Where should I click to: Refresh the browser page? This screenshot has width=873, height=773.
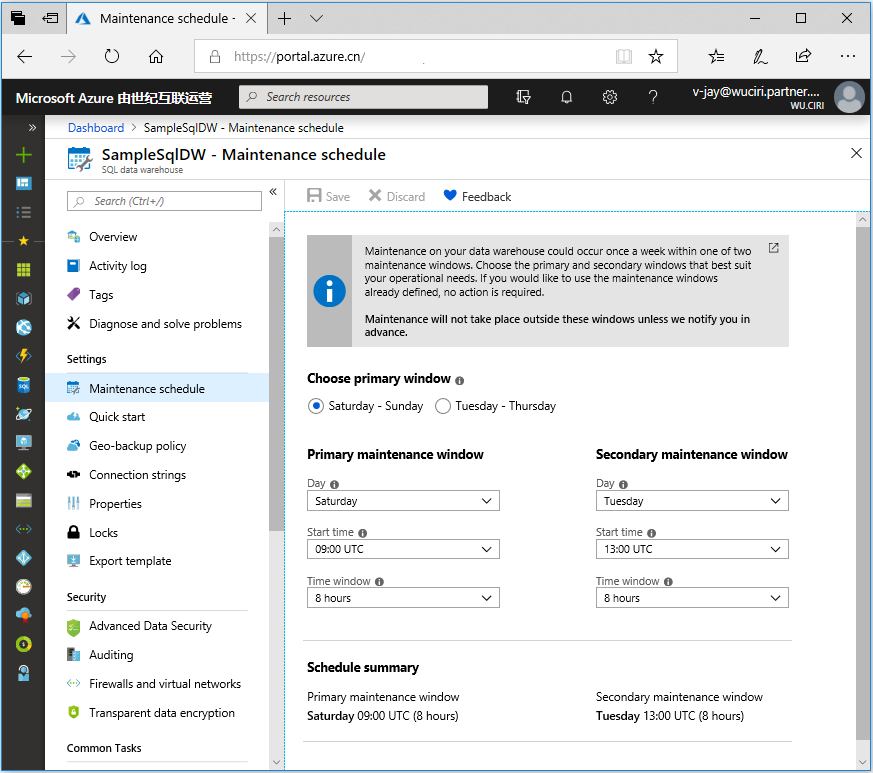click(112, 56)
